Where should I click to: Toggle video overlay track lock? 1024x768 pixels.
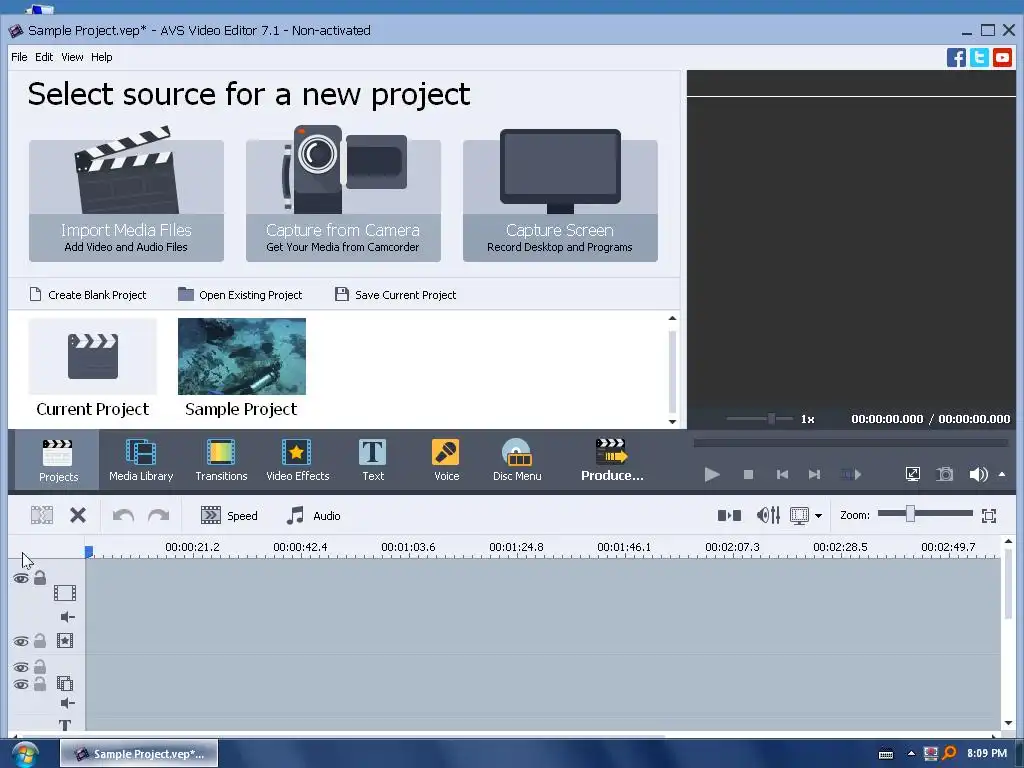pos(40,684)
